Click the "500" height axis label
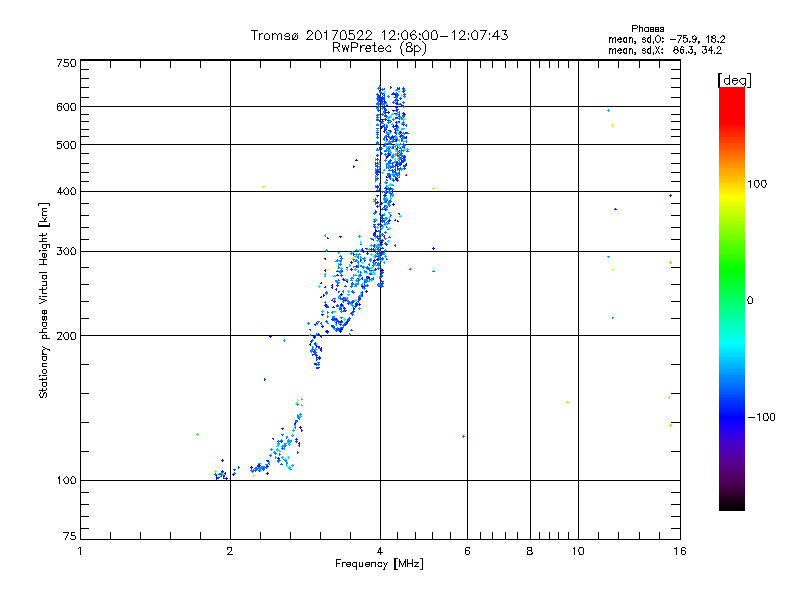Viewport: 800px width, 600px height. point(66,145)
